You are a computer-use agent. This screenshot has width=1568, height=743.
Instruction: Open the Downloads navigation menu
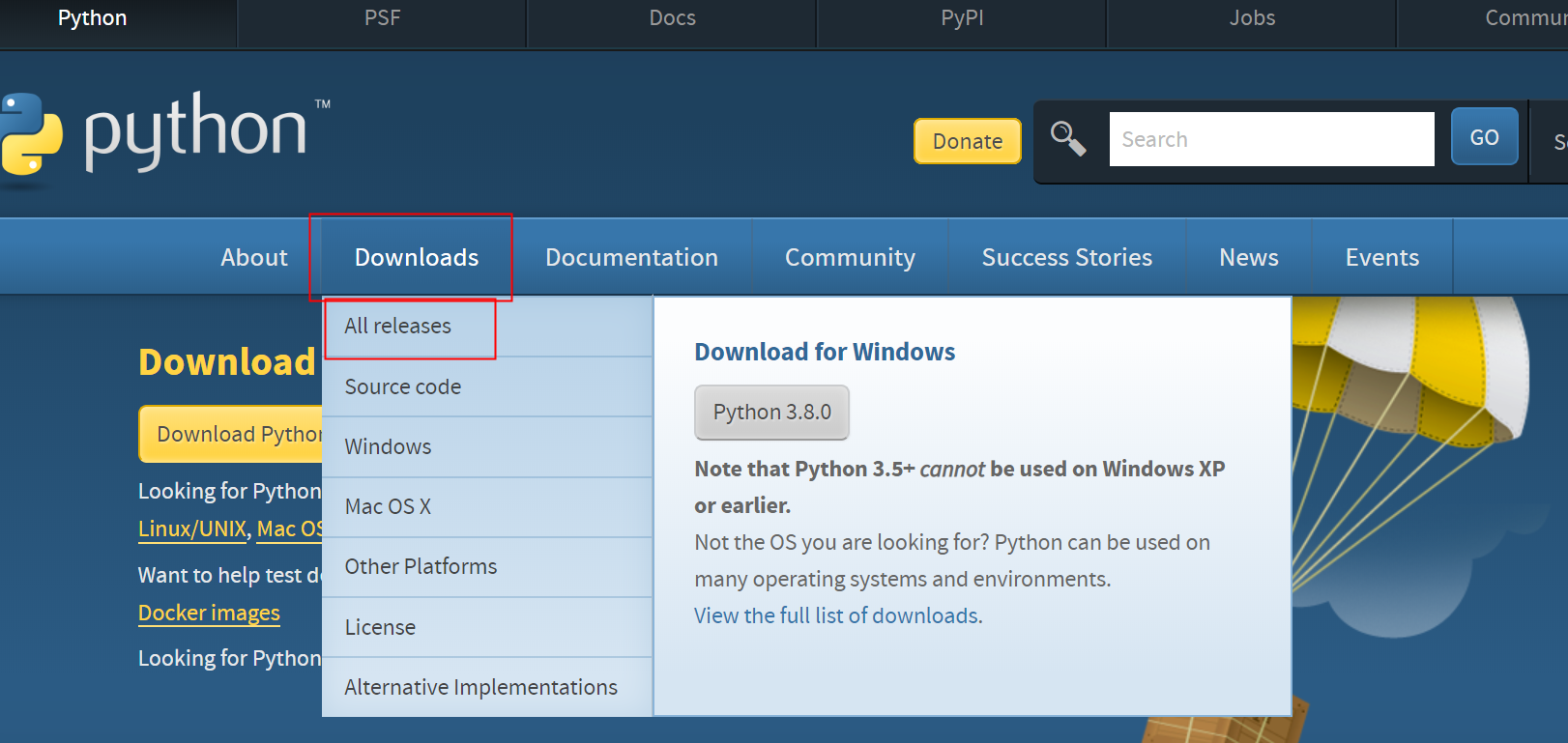(x=417, y=257)
